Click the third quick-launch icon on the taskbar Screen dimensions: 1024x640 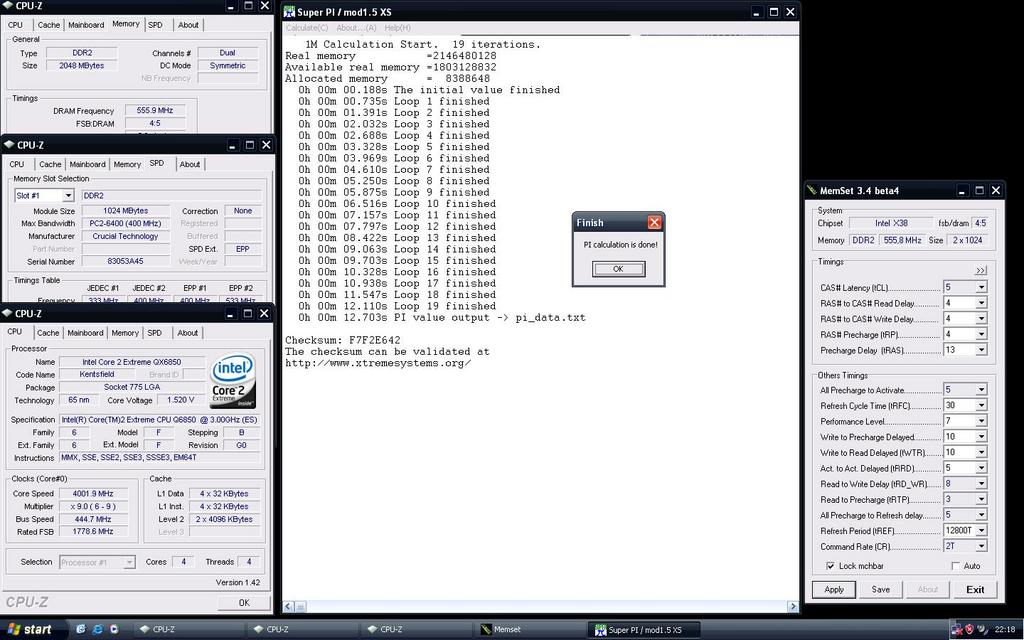[114, 630]
